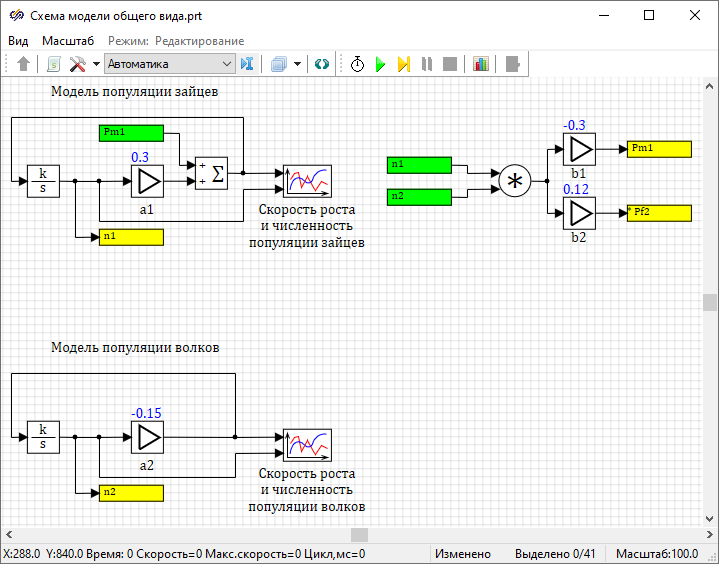Open the script page icon in toolbar

(x=53, y=64)
